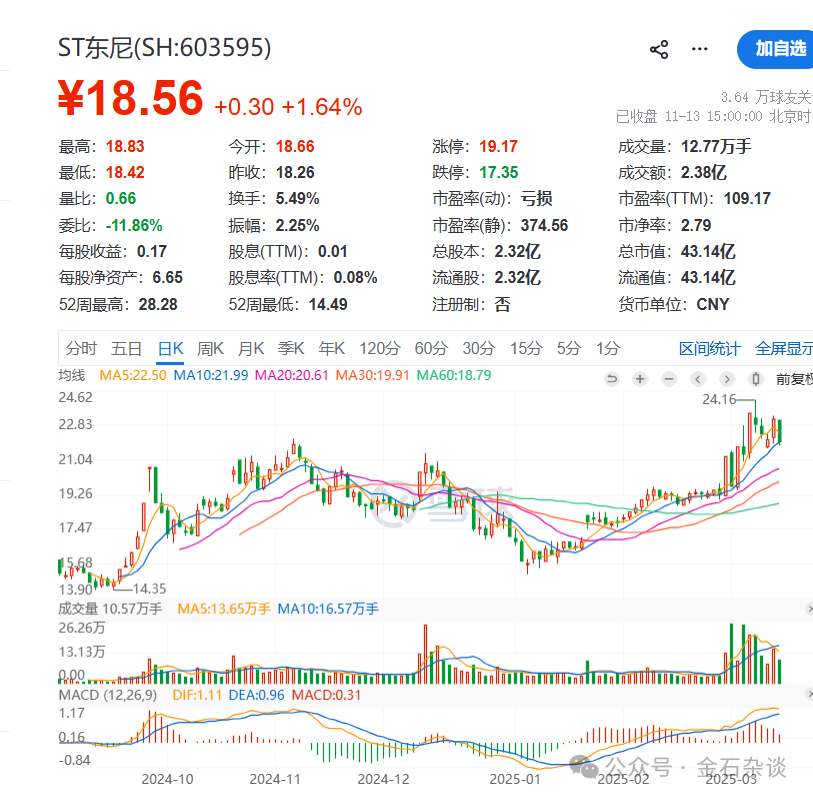Click the MA30:19.91 moving average label
The image size is (813, 800).
tap(372, 375)
